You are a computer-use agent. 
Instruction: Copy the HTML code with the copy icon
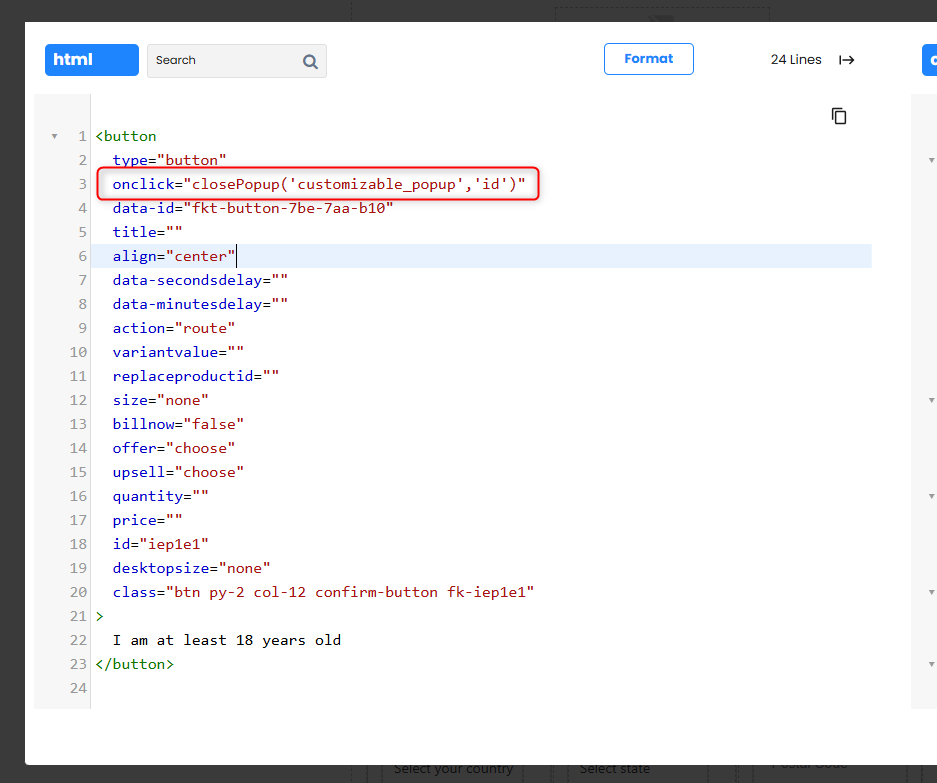coord(839,116)
